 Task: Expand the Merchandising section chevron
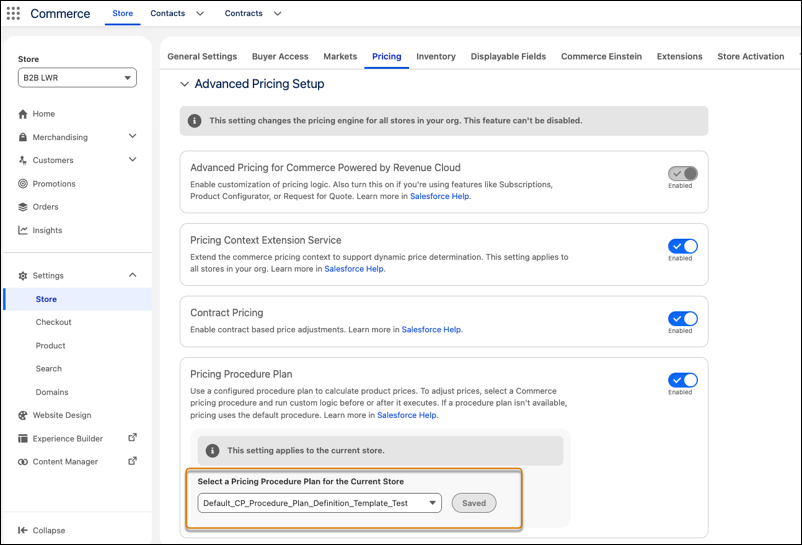(132, 136)
